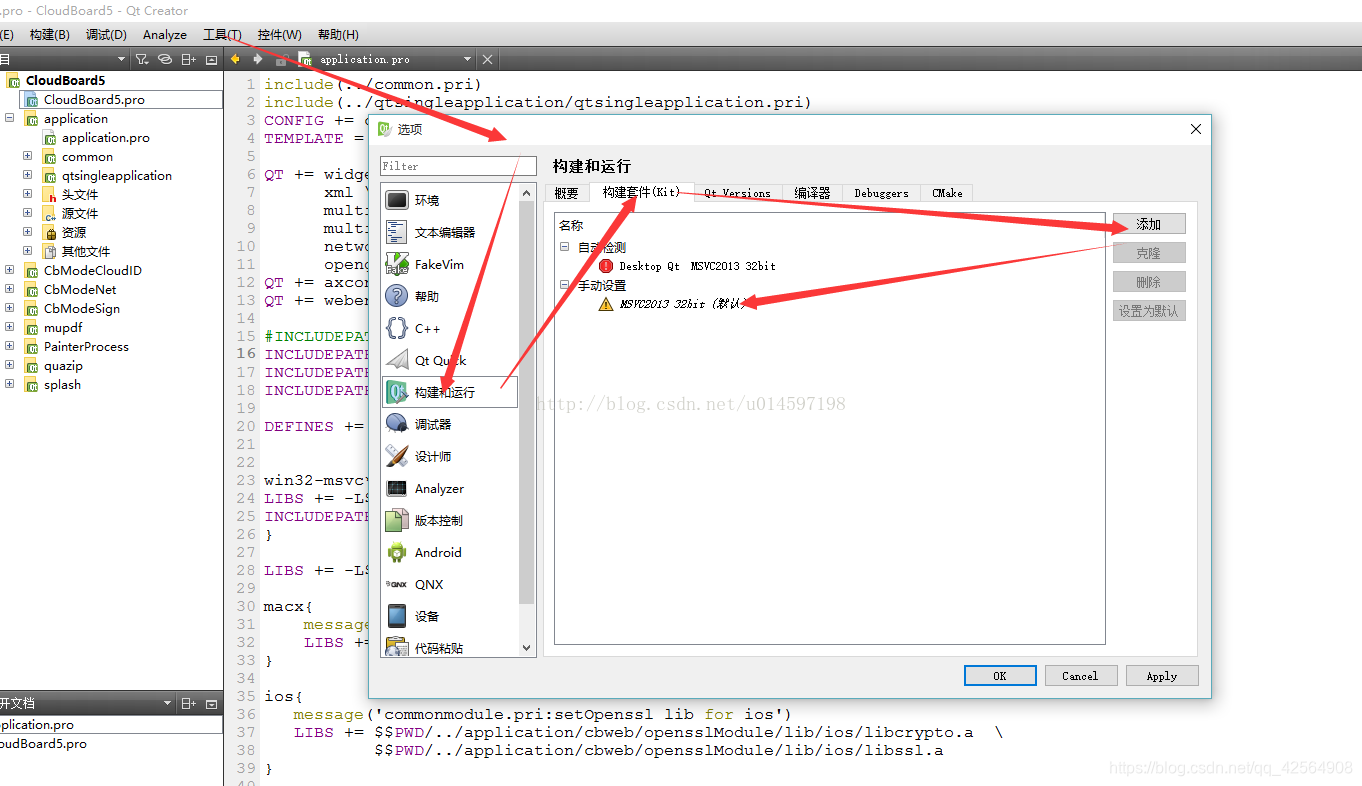
Task: Open the Analyze menu
Action: (x=165, y=35)
